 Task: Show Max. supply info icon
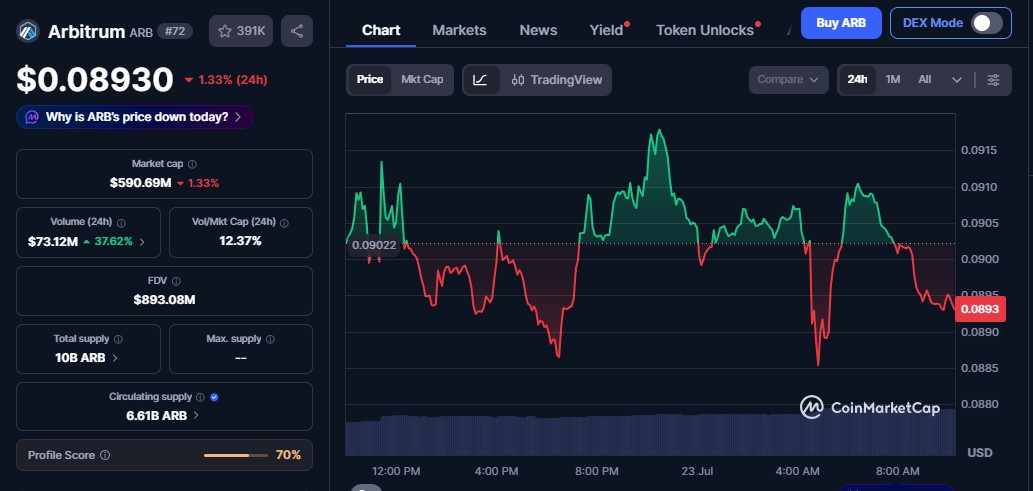[270, 339]
